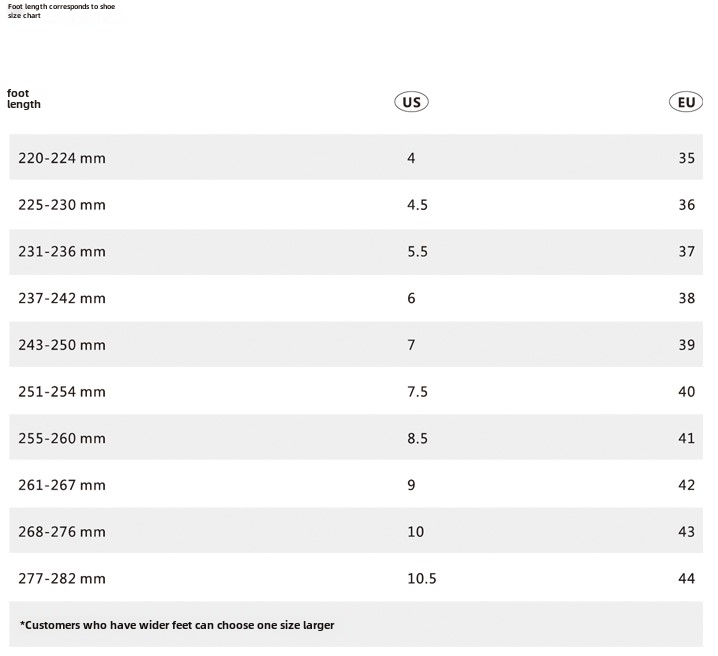
Task: Click the 231-236 mm foot length entry
Action: point(62,252)
